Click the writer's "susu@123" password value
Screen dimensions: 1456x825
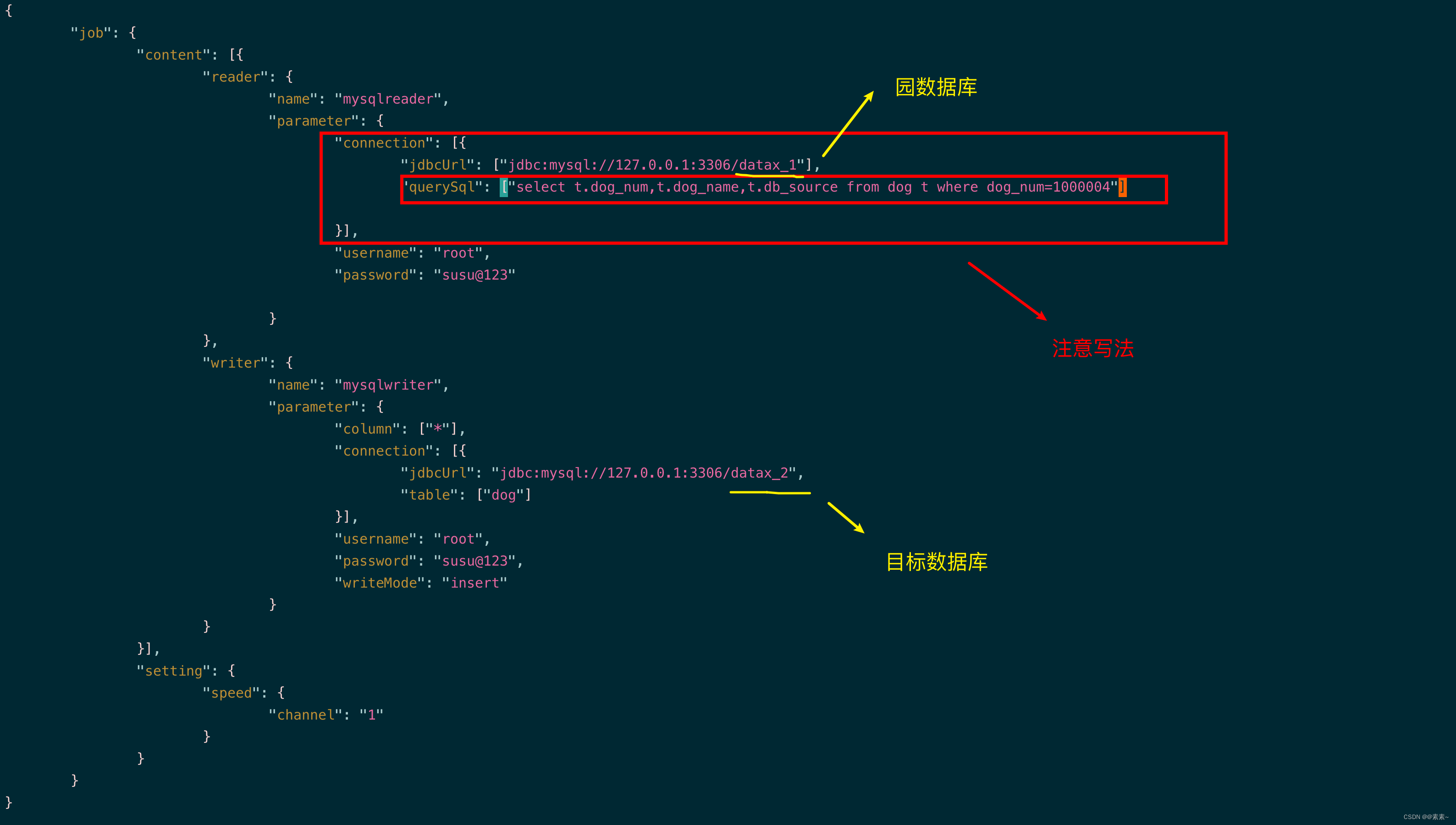click(474, 561)
